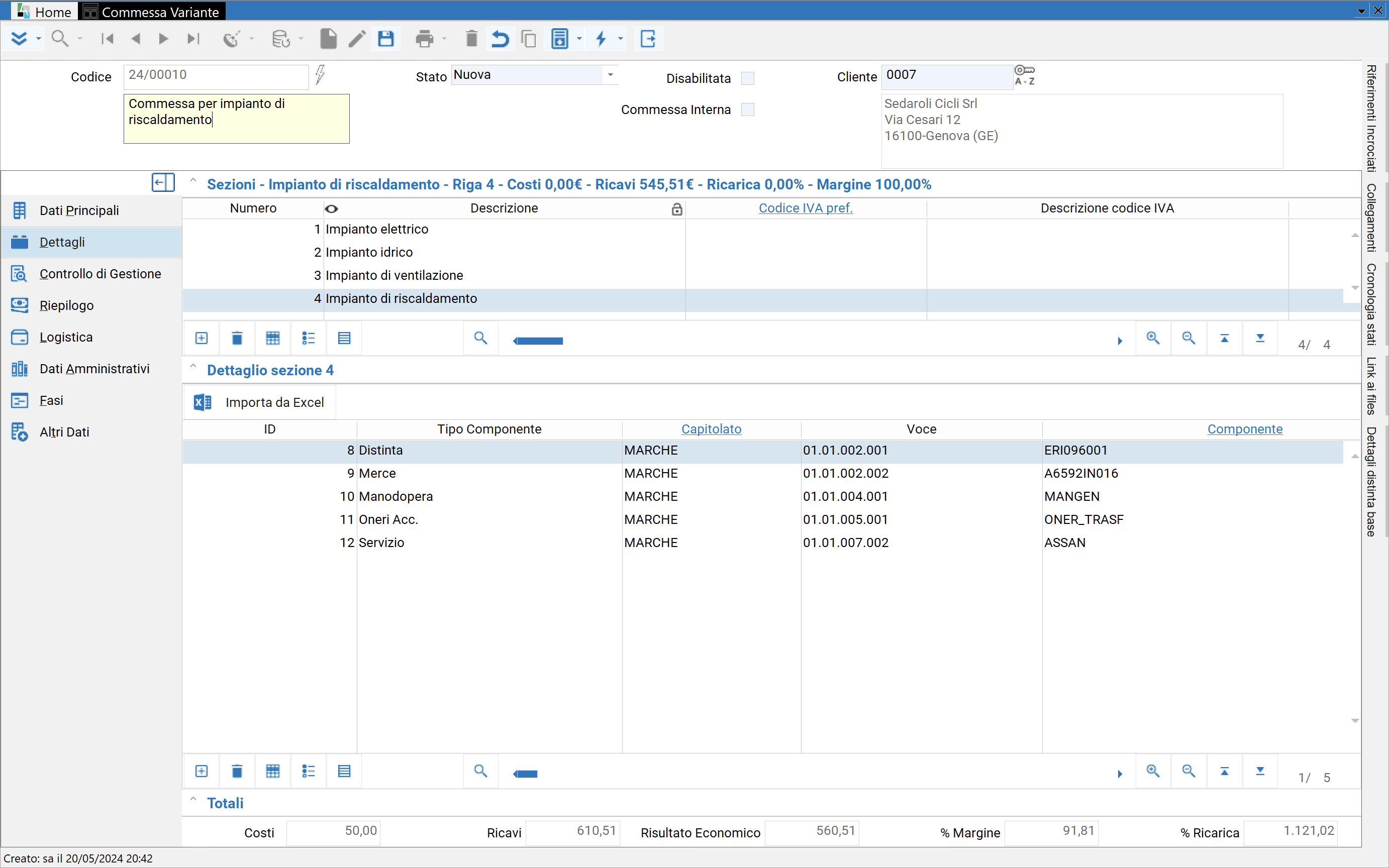1389x868 pixels.
Task: Click the commessa description text box
Action: click(237, 119)
